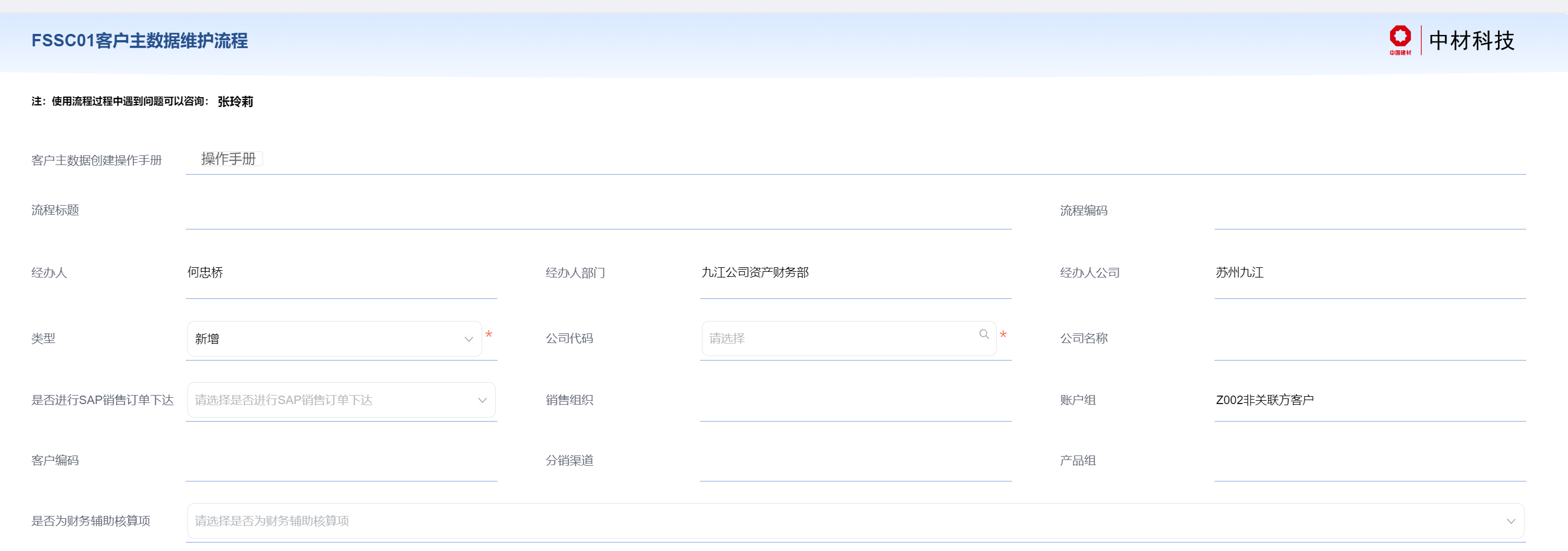Viewport: 1568px width, 551px height.
Task: Select the 账户组 value Z002非关联方客户
Action: pyautogui.click(x=1264, y=400)
